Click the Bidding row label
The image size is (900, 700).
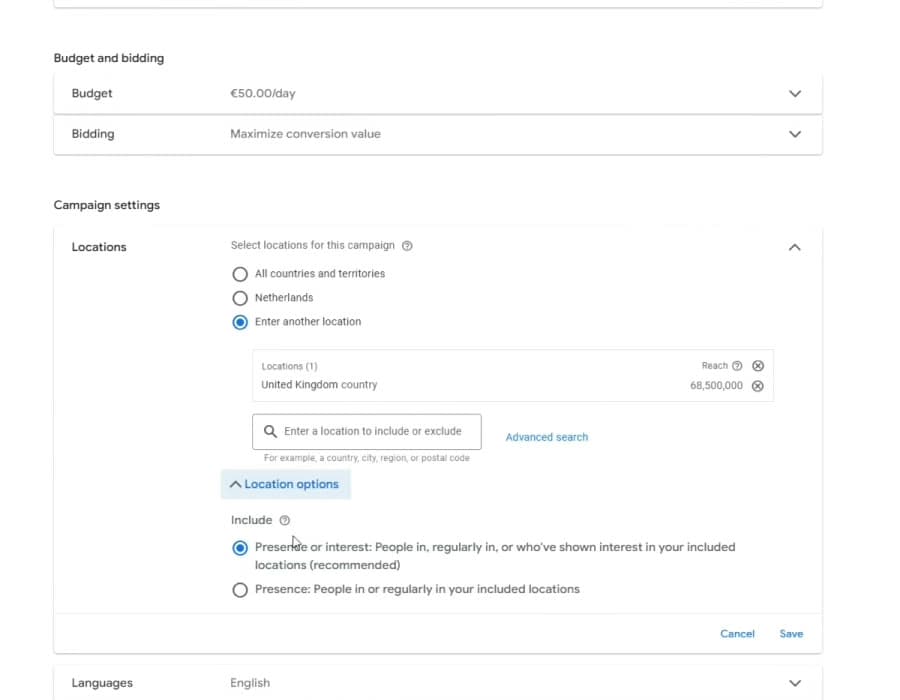pyautogui.click(x=93, y=134)
